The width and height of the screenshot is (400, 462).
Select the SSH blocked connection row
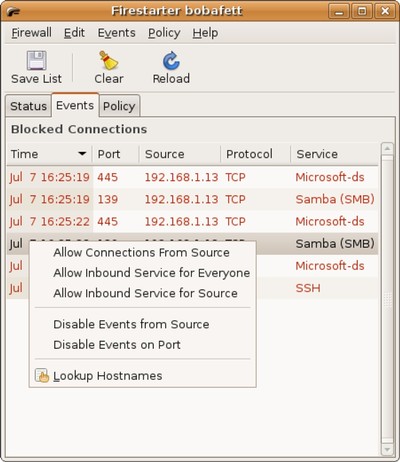pos(192,288)
